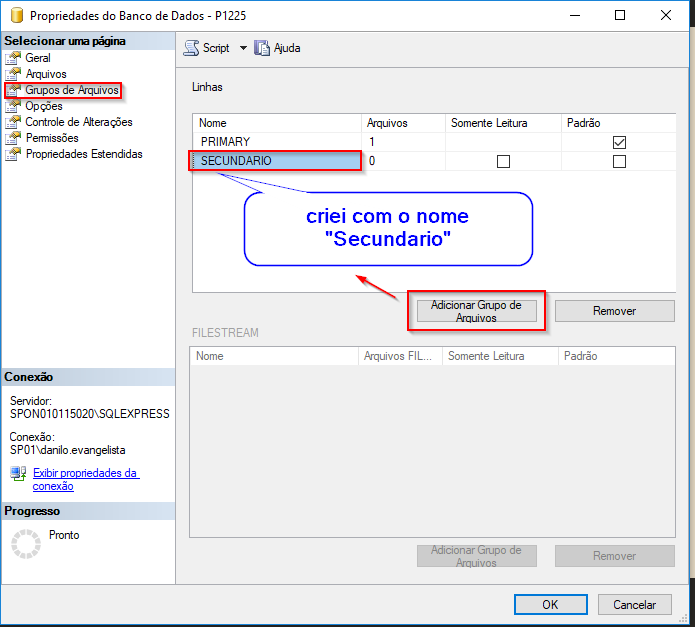695x627 pixels.
Task: Edit the SECUNDARIO filegroup name
Action: click(275, 160)
